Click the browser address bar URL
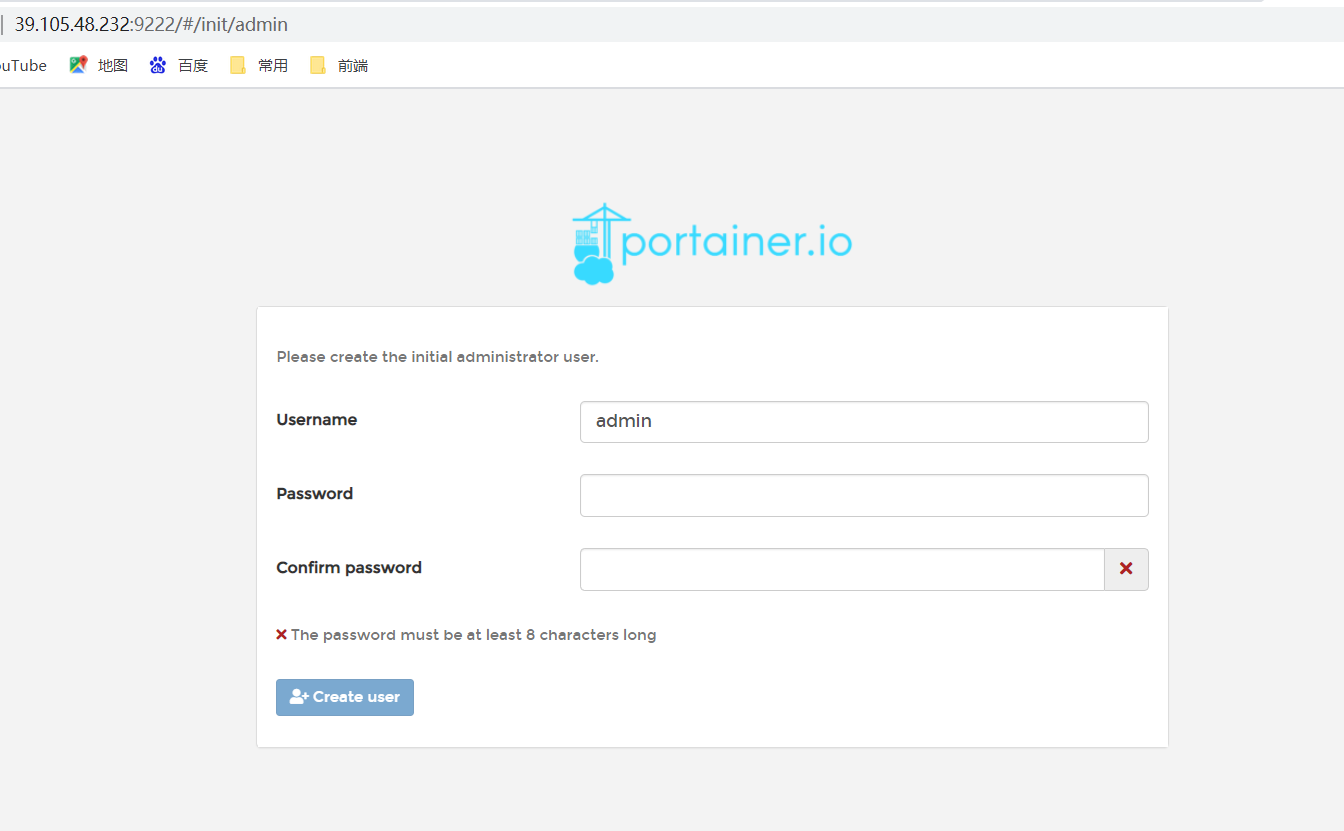 (x=151, y=24)
